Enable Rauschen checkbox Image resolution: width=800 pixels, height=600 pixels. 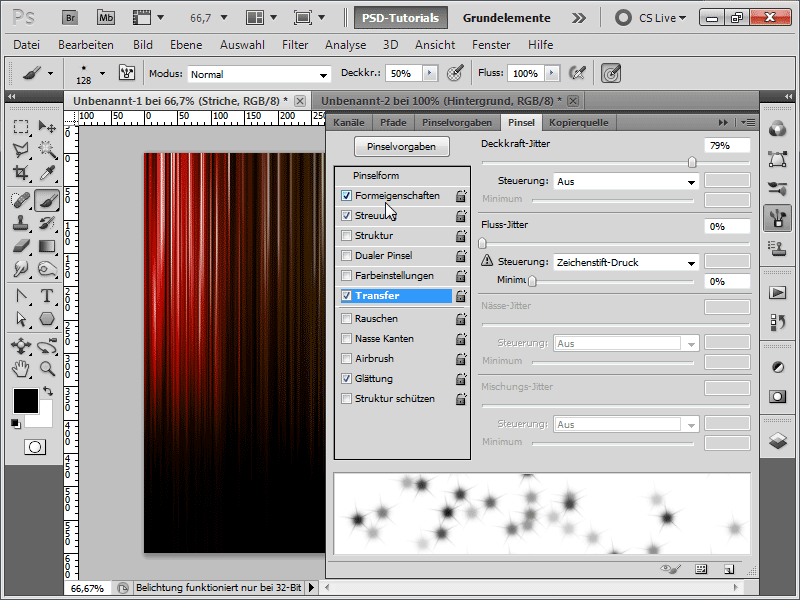pos(346,318)
